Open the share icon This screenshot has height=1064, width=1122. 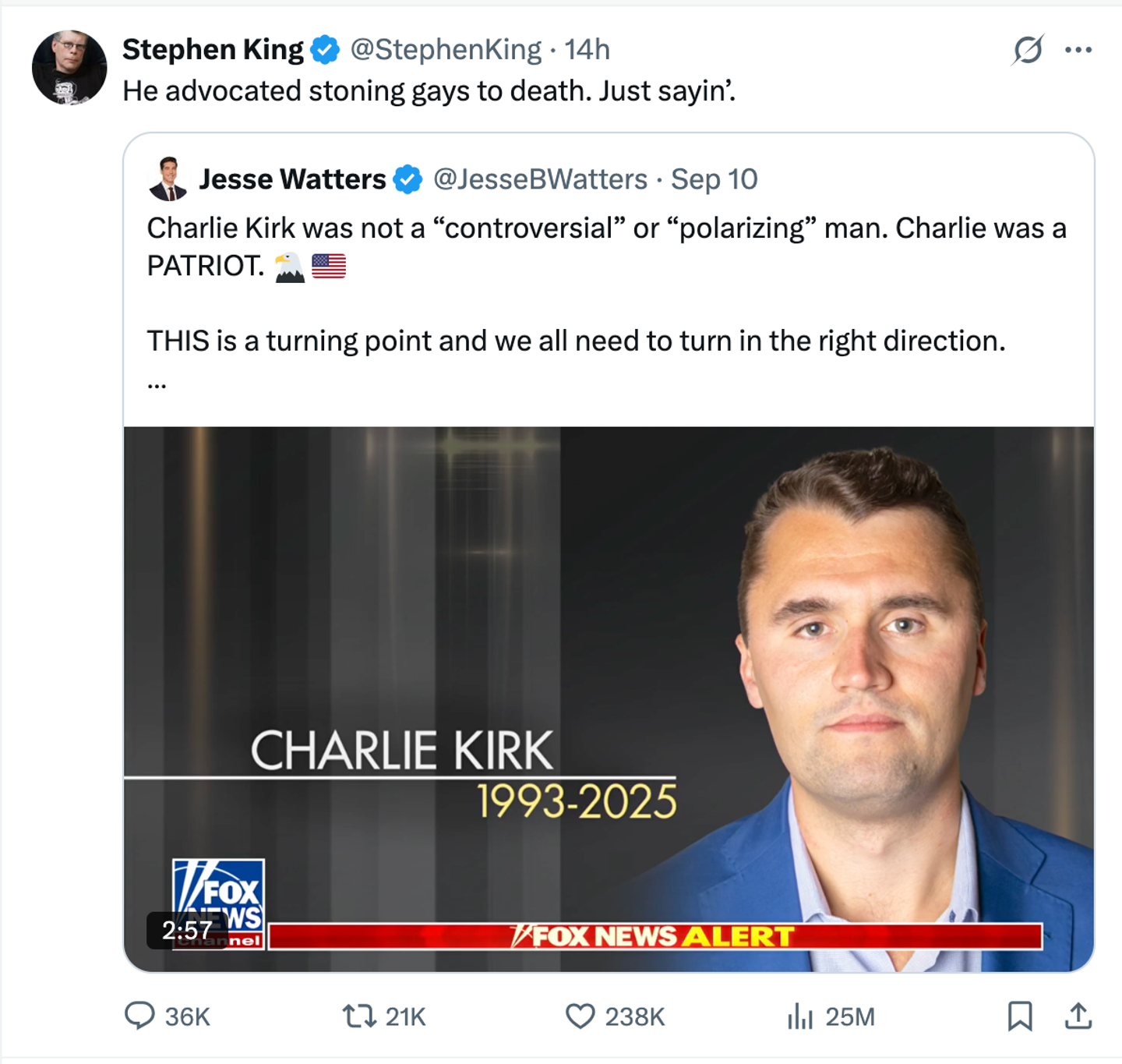tap(1080, 1016)
